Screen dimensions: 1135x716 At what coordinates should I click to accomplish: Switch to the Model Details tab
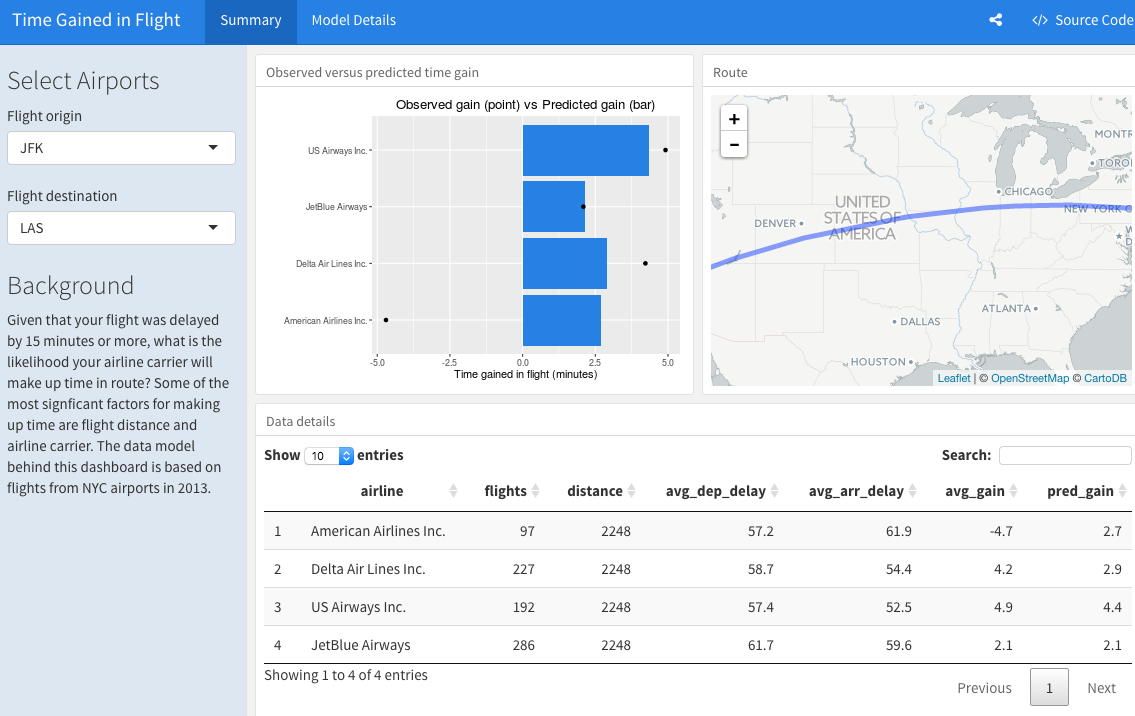pos(353,20)
